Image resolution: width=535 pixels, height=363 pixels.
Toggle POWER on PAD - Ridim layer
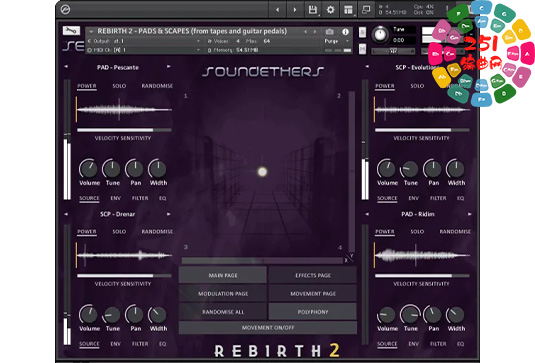(x=385, y=232)
